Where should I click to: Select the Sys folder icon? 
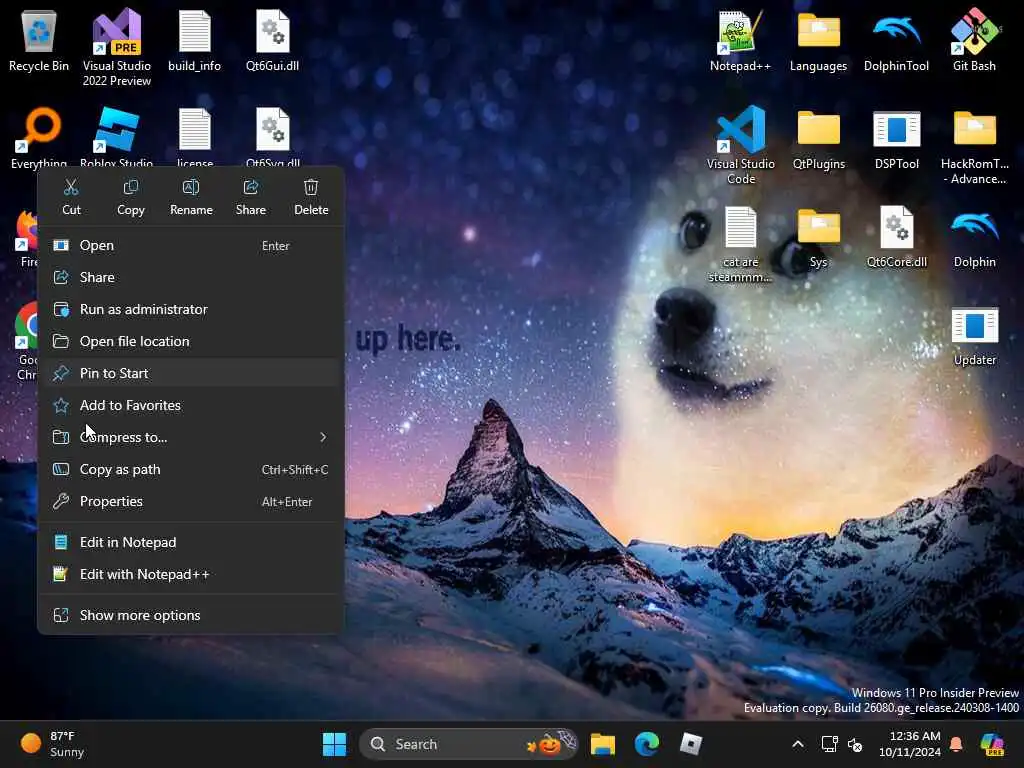pyautogui.click(x=818, y=236)
